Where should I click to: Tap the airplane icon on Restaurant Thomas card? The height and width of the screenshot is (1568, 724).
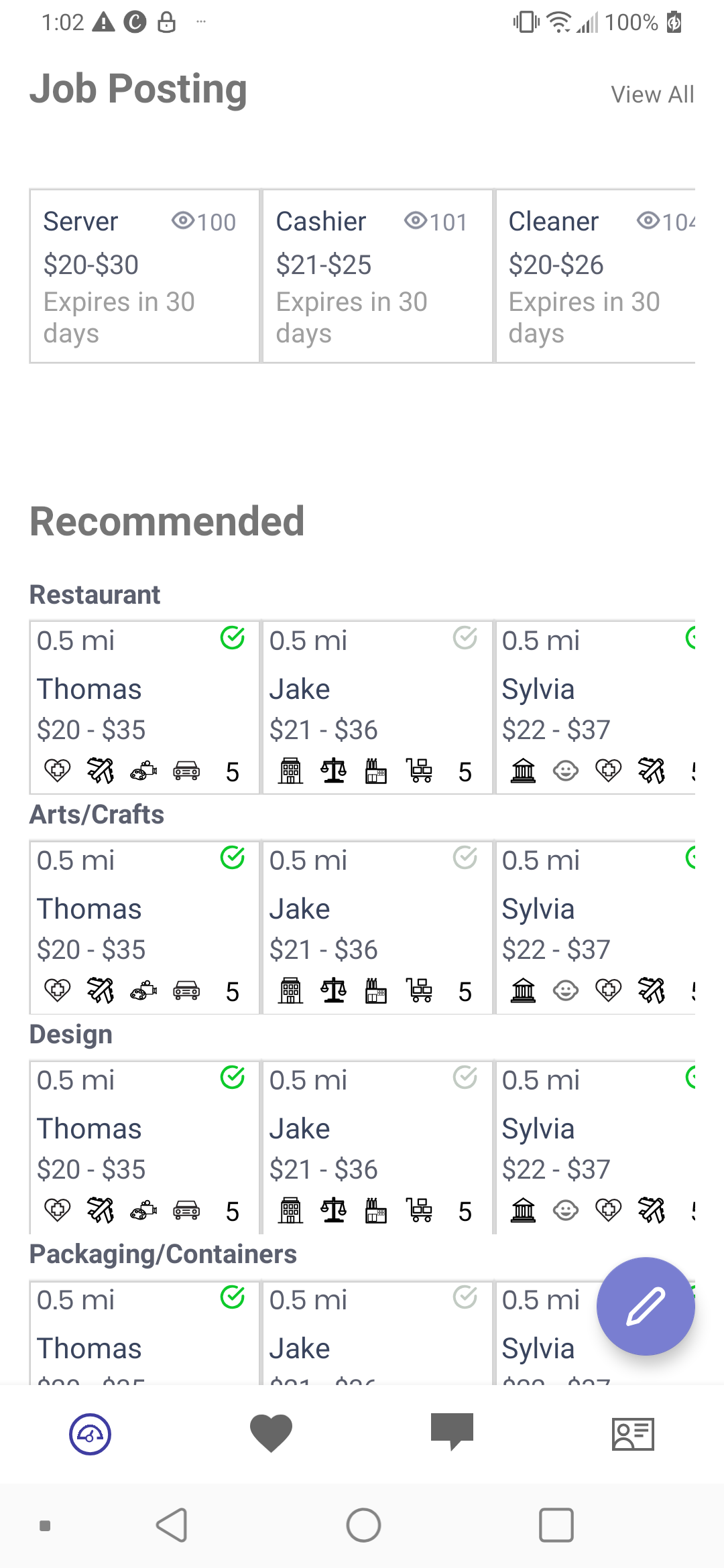101,771
